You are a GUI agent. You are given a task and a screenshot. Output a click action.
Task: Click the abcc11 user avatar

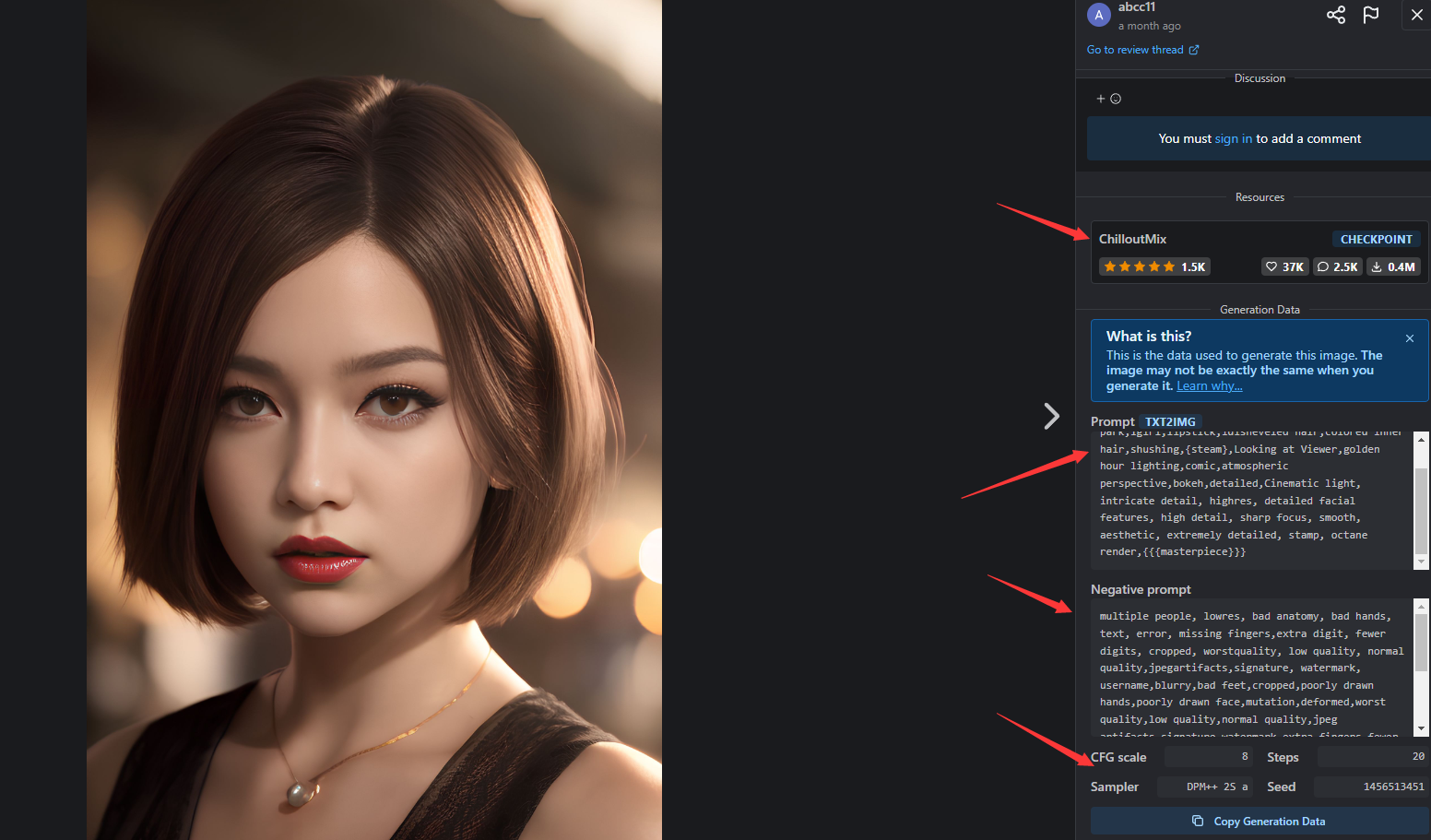1098,15
